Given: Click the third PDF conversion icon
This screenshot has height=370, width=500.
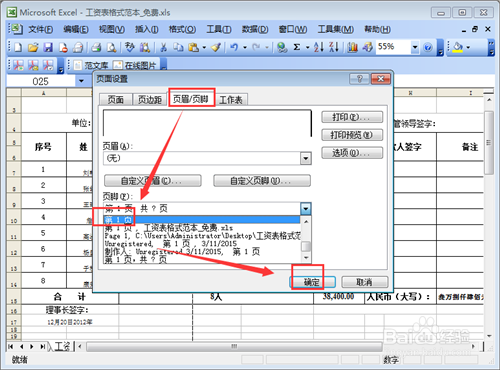Looking at the screenshot, I should point(48,65).
